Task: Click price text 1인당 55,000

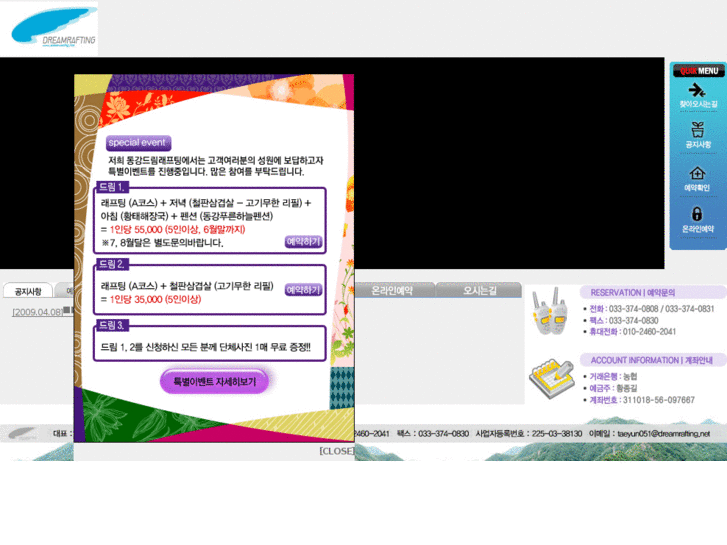Action: (136, 229)
